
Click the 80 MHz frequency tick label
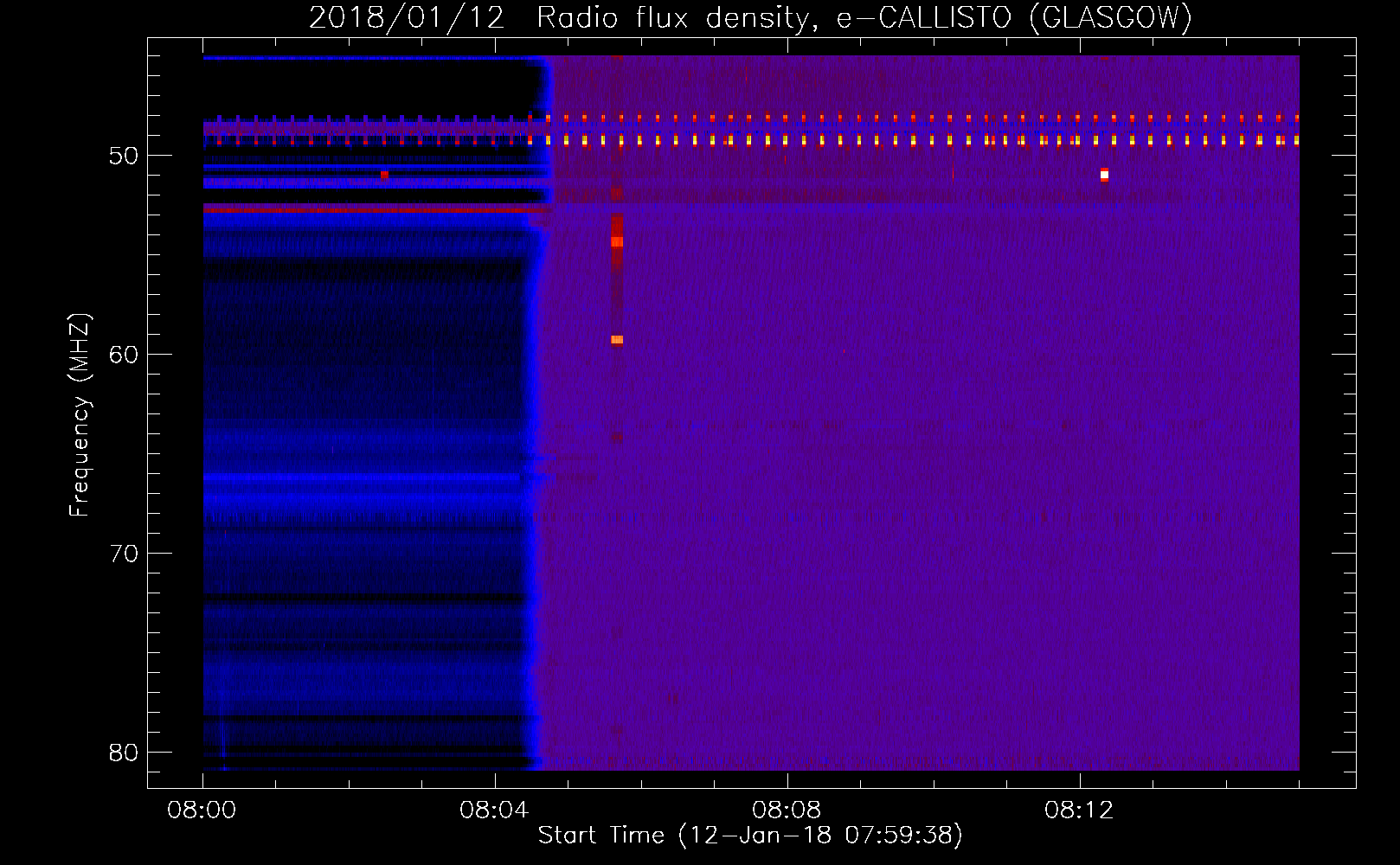coord(124,753)
